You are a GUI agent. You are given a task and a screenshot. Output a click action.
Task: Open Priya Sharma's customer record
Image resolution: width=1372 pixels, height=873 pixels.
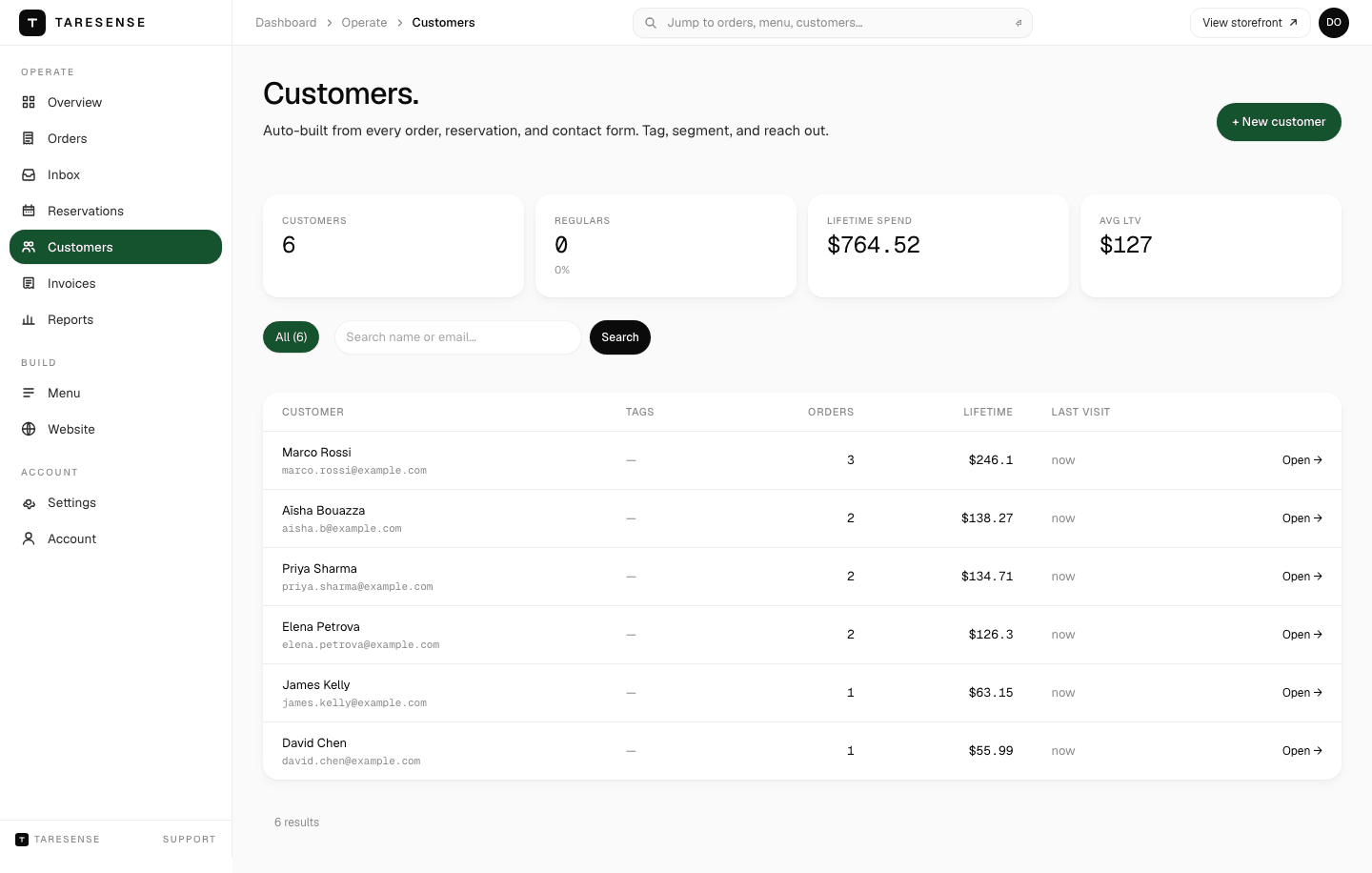[1301, 577]
